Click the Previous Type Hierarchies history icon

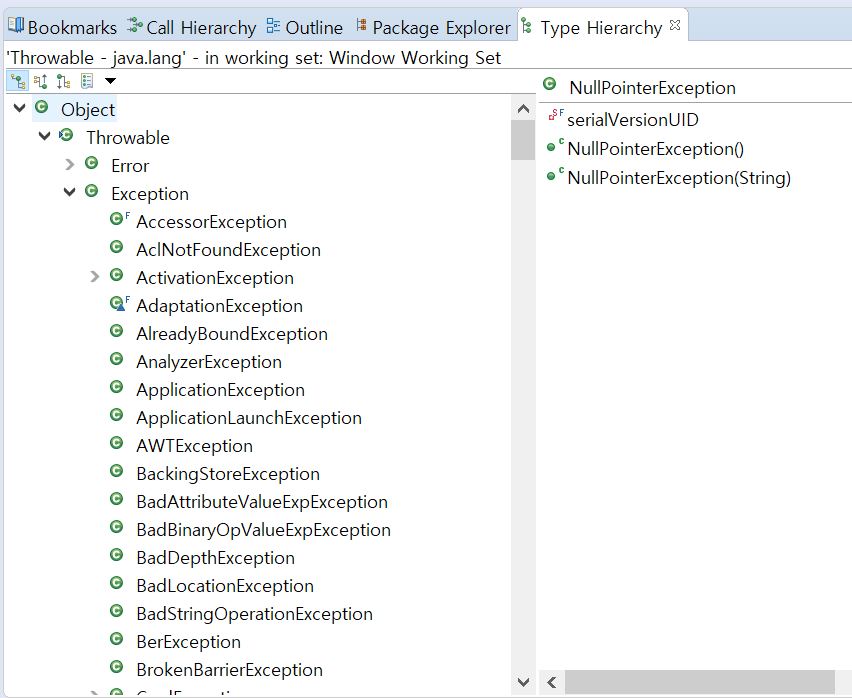point(87,81)
